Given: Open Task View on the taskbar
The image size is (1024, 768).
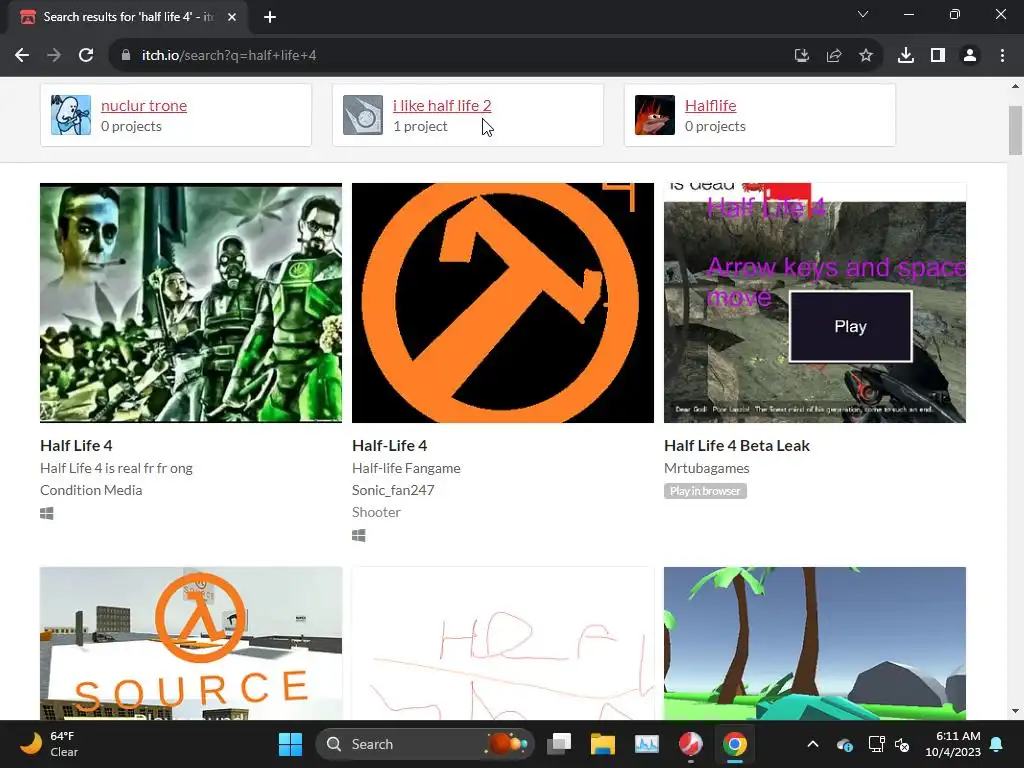Looking at the screenshot, I should click(559, 744).
